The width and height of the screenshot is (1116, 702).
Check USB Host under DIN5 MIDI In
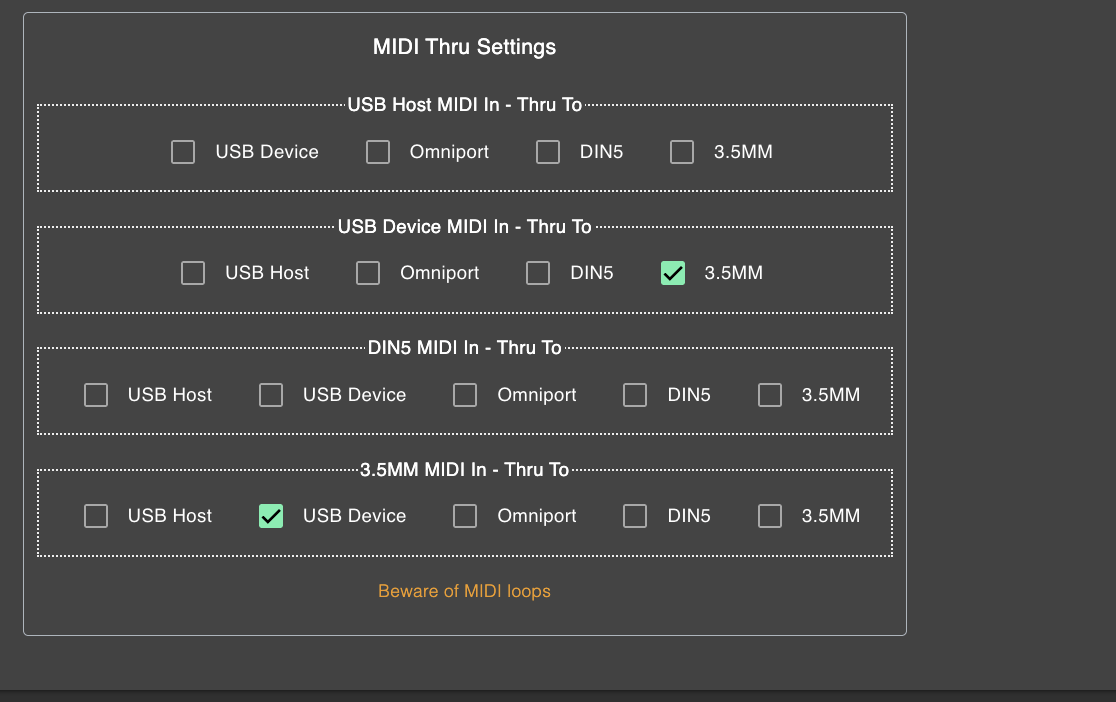(x=96, y=395)
